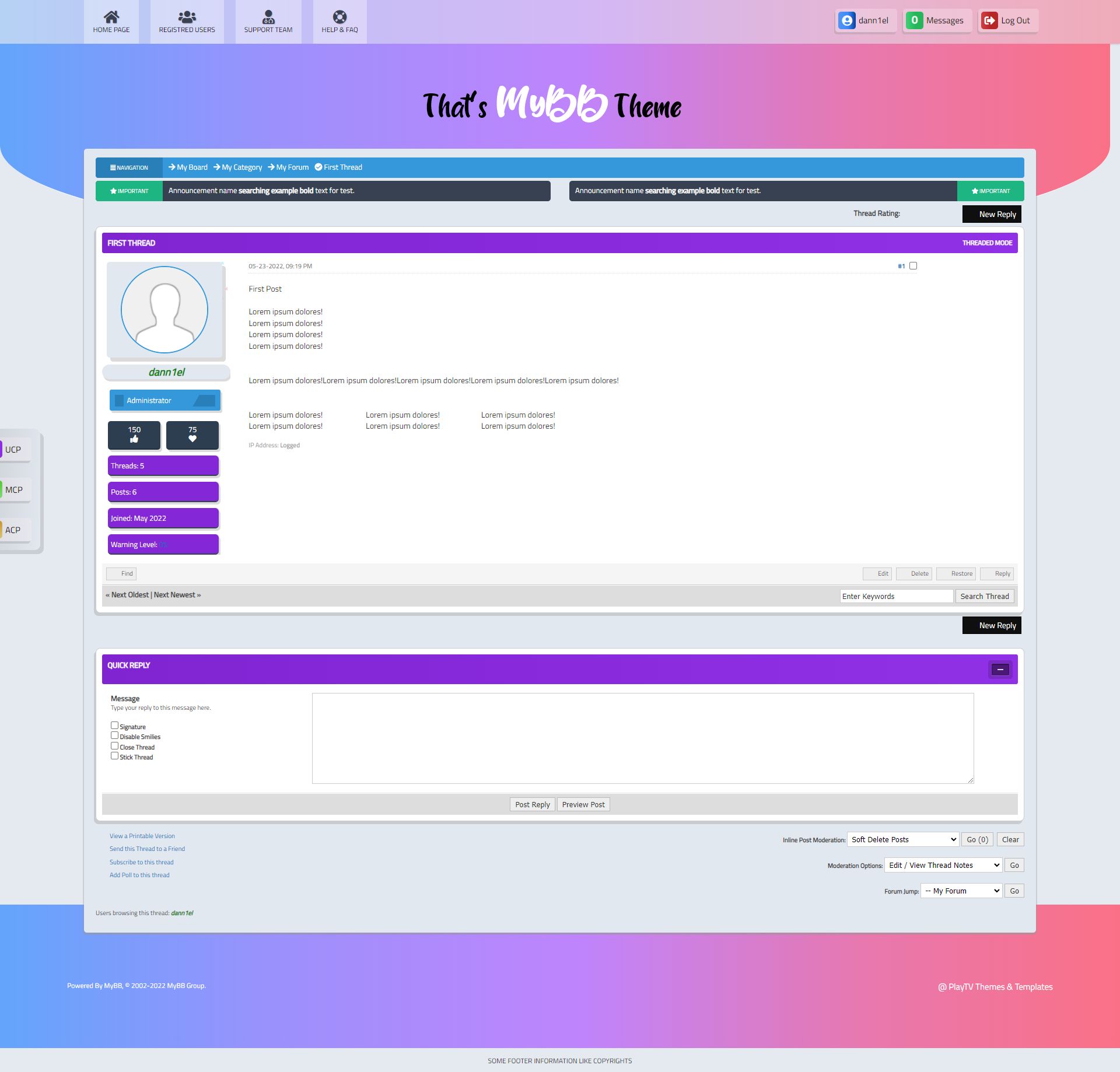Collapse the Quick Reply panel
1120x1072 pixels.
[1000, 670]
